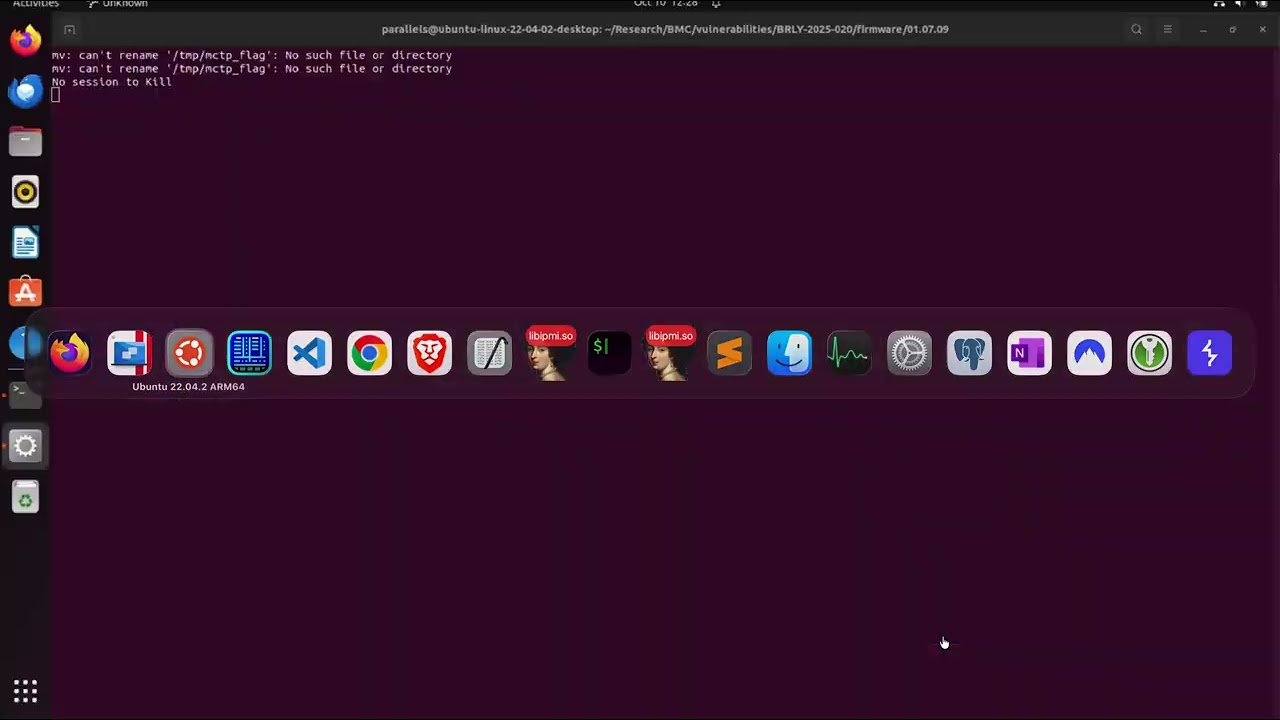Launch Rhythmbox from the Ubuntu dock
Screen dimensions: 1280x720
25,192
